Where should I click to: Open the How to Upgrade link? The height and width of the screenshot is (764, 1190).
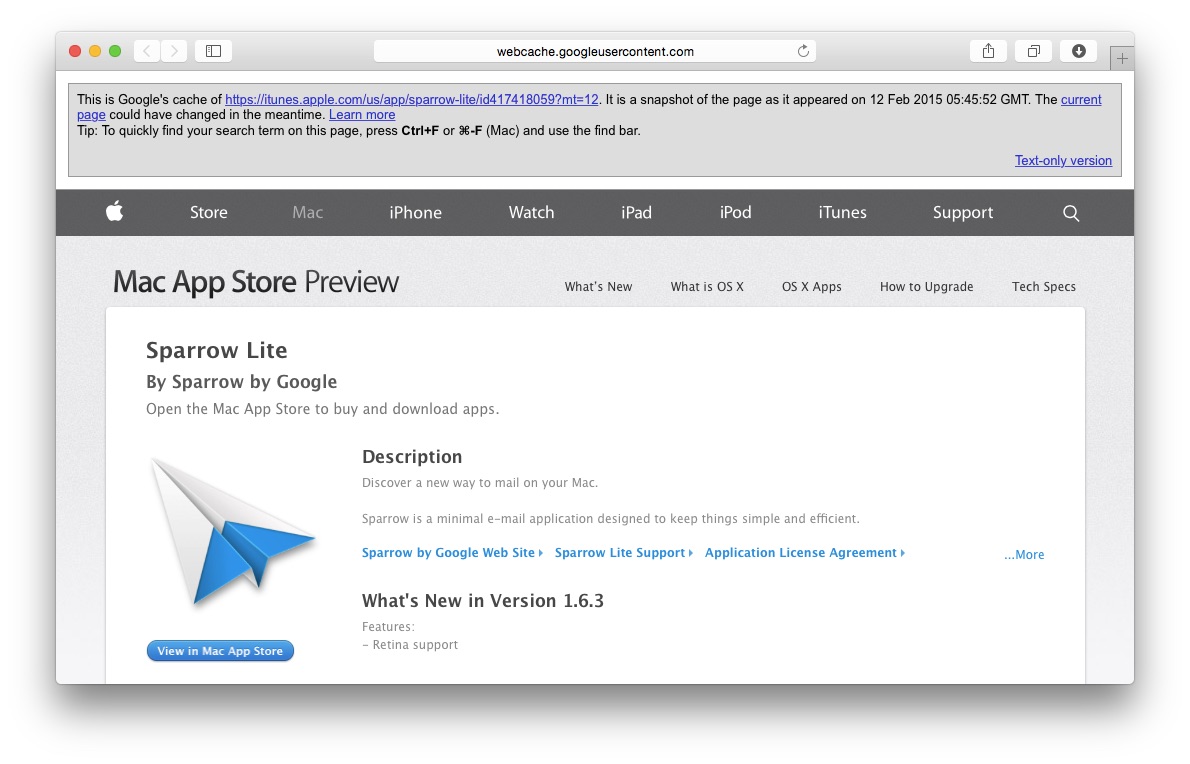[927, 287]
